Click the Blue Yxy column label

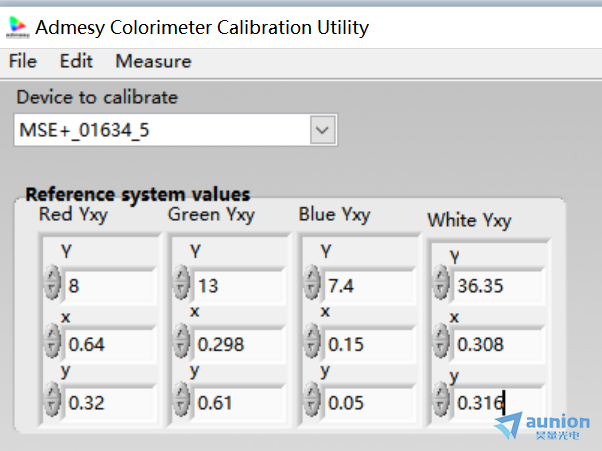[x=334, y=215]
